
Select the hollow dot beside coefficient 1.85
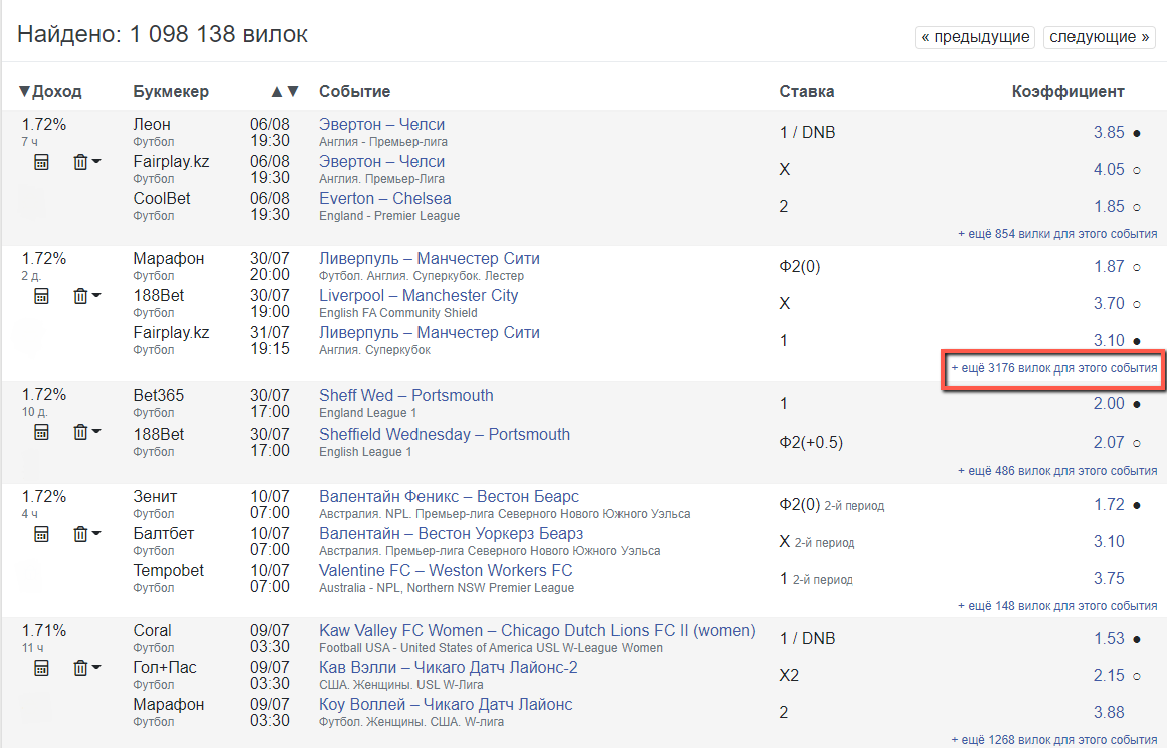1136,208
